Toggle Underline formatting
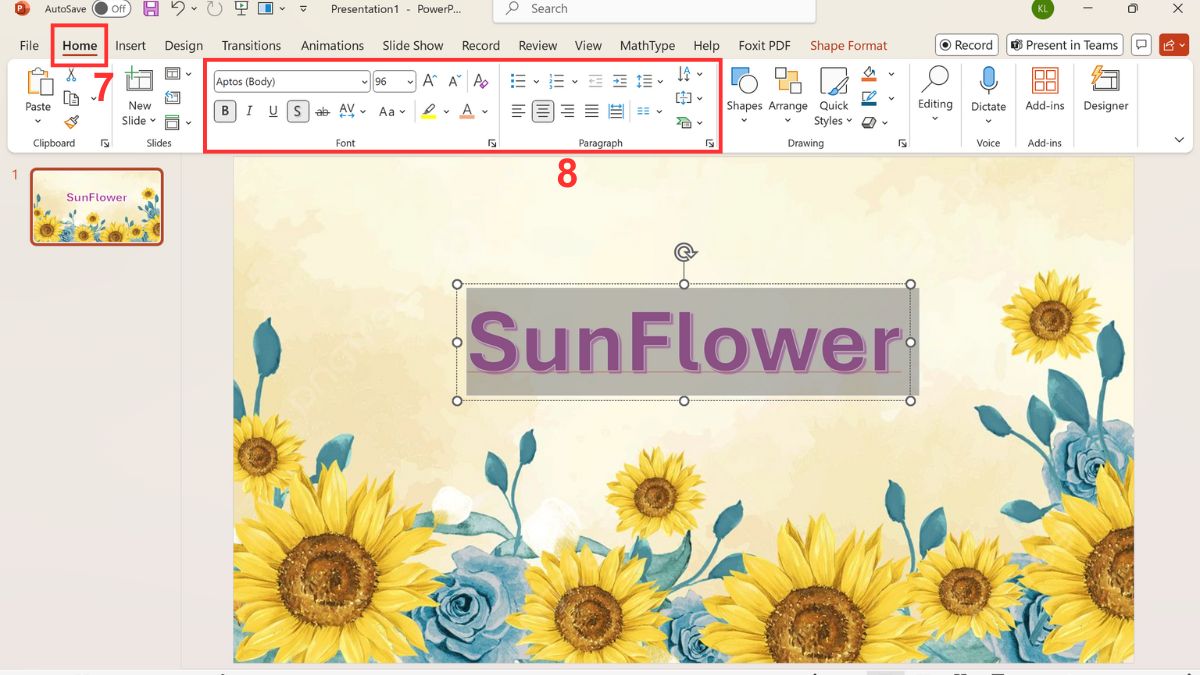Image resolution: width=1200 pixels, height=675 pixels. (273, 111)
